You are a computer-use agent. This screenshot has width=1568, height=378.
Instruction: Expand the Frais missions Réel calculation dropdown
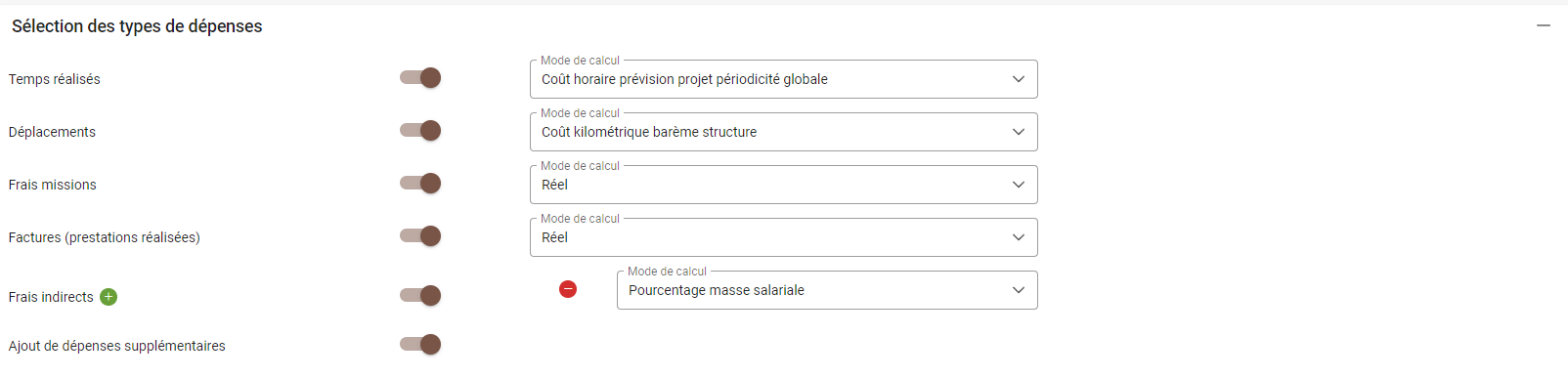click(783, 185)
